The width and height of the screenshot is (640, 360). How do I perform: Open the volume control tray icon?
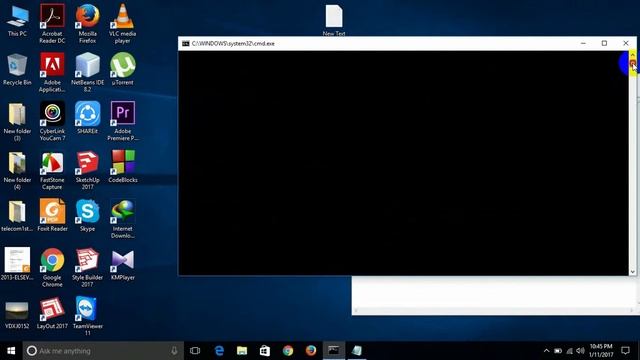(580, 351)
